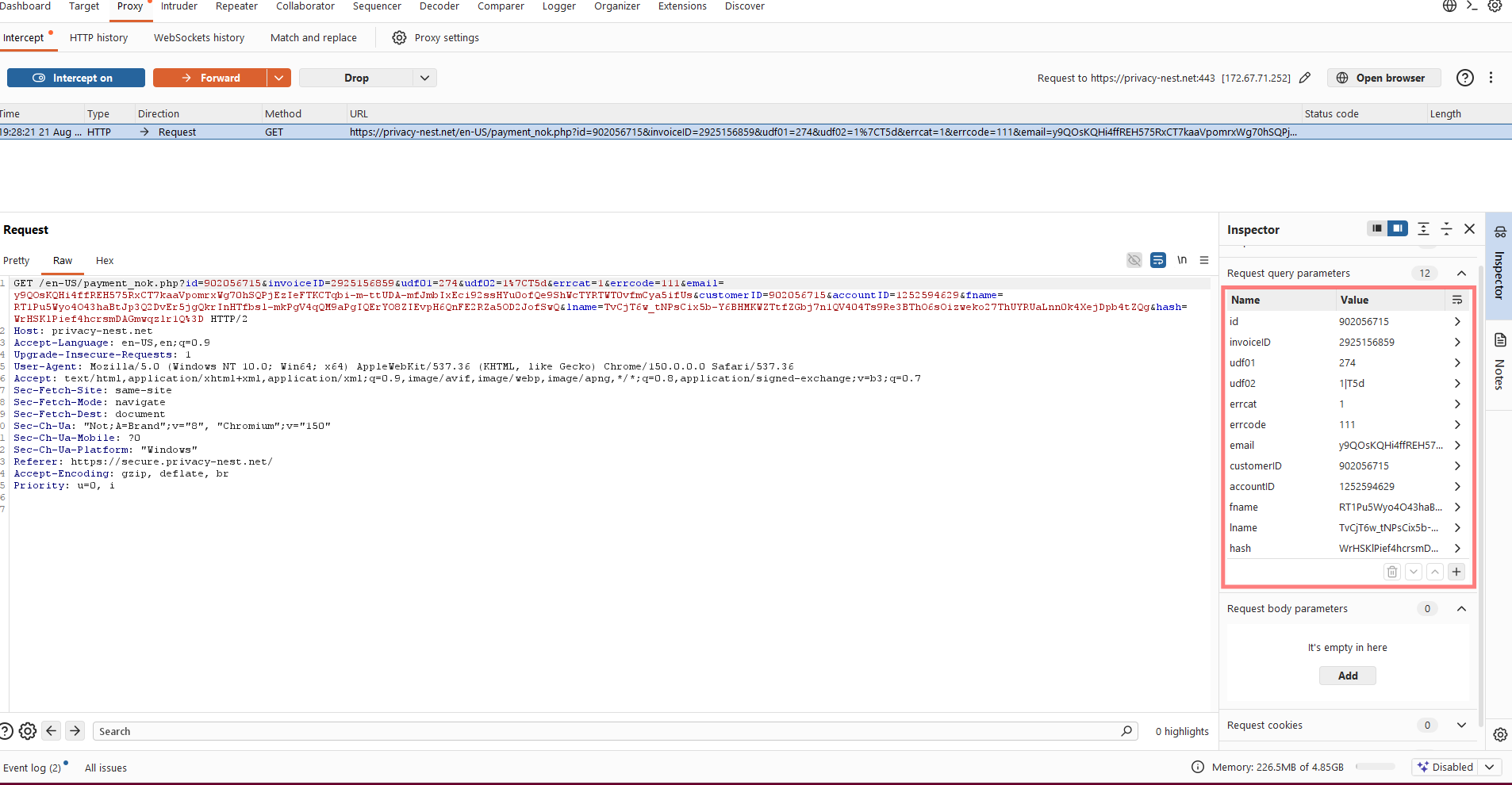Expand the hash parameter row chevron
Screen dimensions: 1512x785
pos(1457,548)
